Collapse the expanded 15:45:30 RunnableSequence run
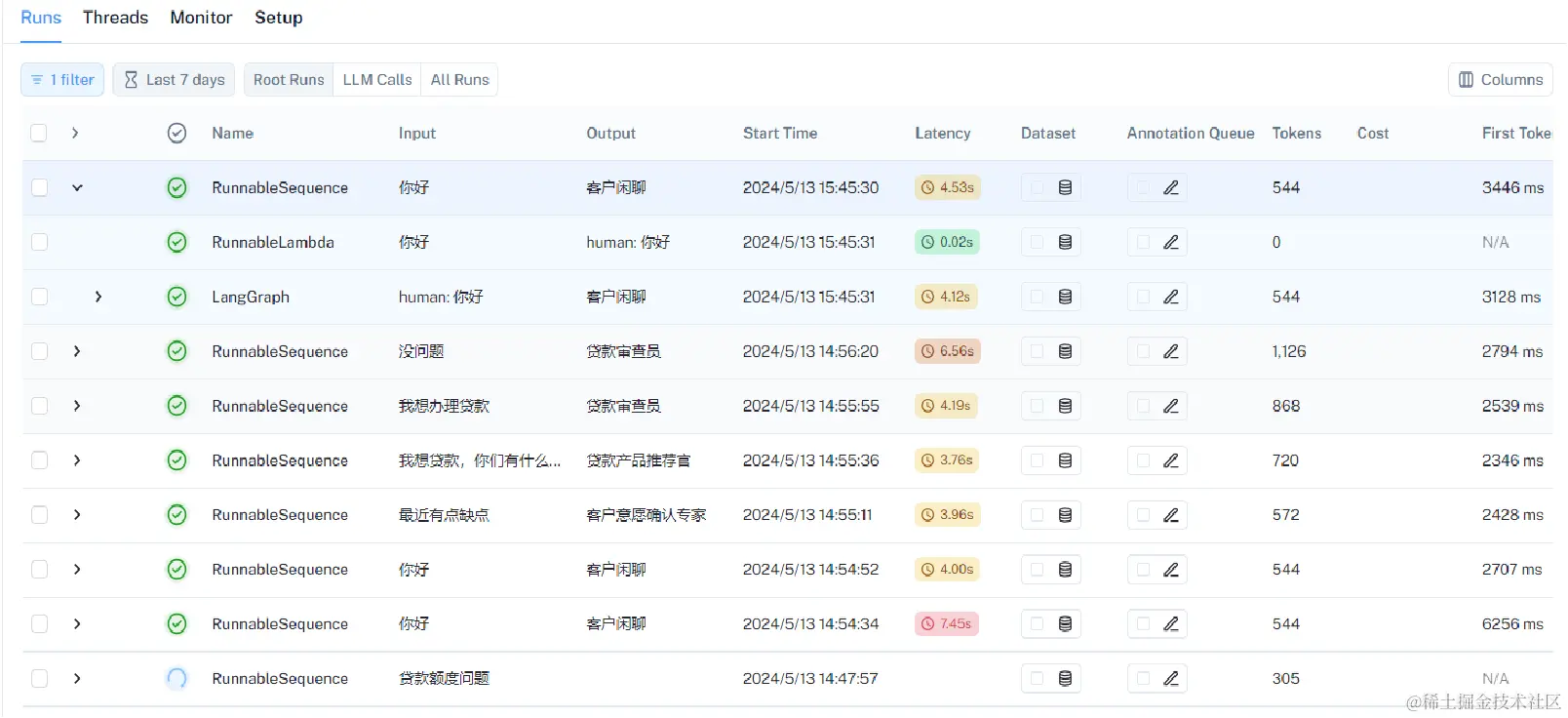1568x718 pixels. [77, 187]
